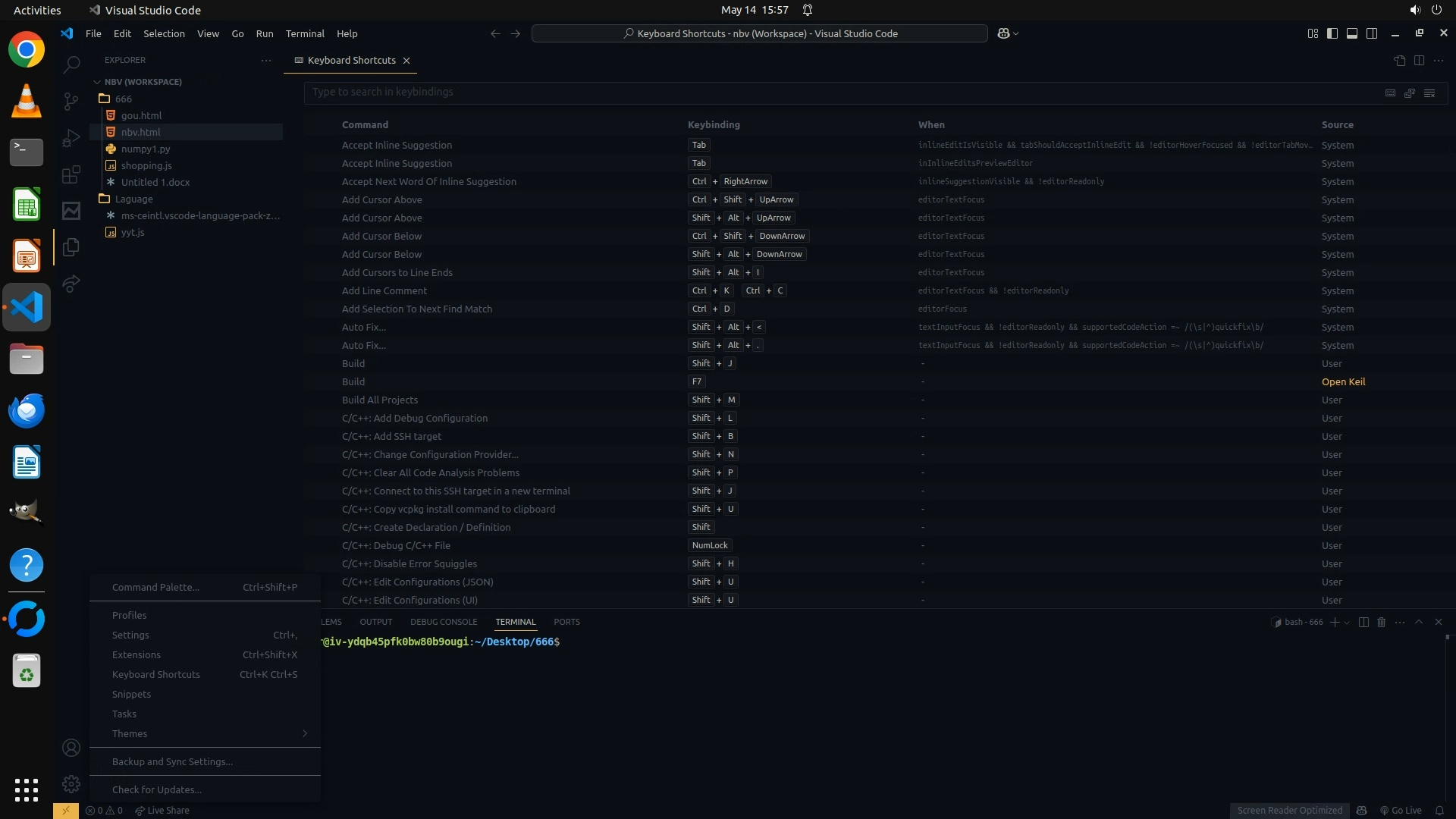Click Record Keys icon in keybindings search

(1390, 93)
